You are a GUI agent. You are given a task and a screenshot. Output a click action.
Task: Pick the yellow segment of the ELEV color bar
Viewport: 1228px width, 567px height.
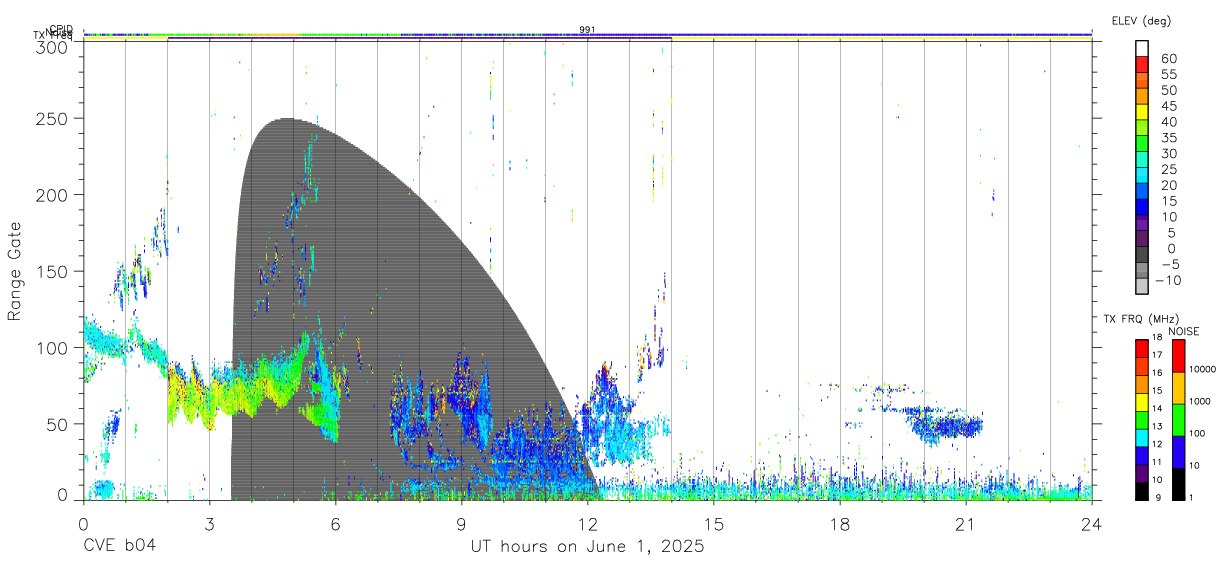tap(1143, 112)
